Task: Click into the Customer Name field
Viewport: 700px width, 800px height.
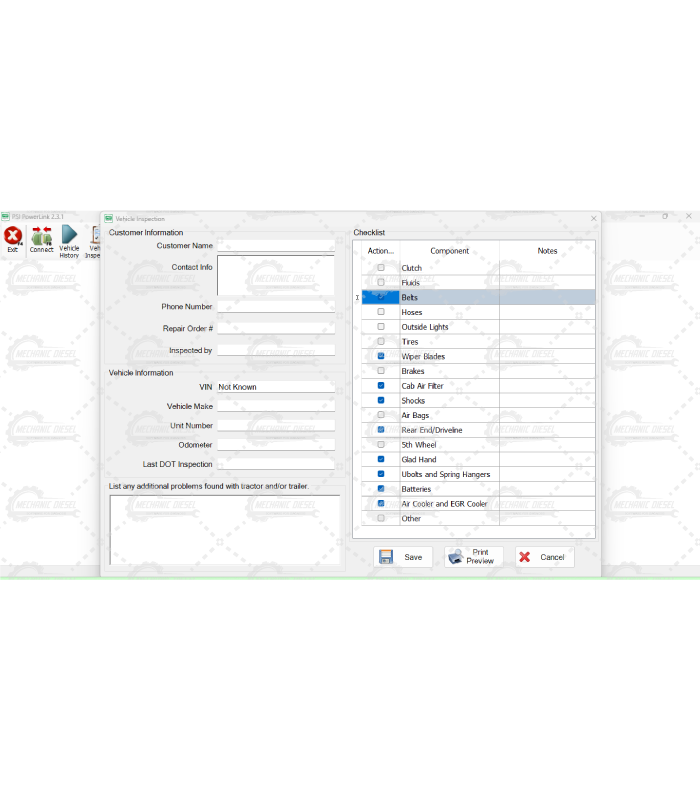Action: click(276, 246)
